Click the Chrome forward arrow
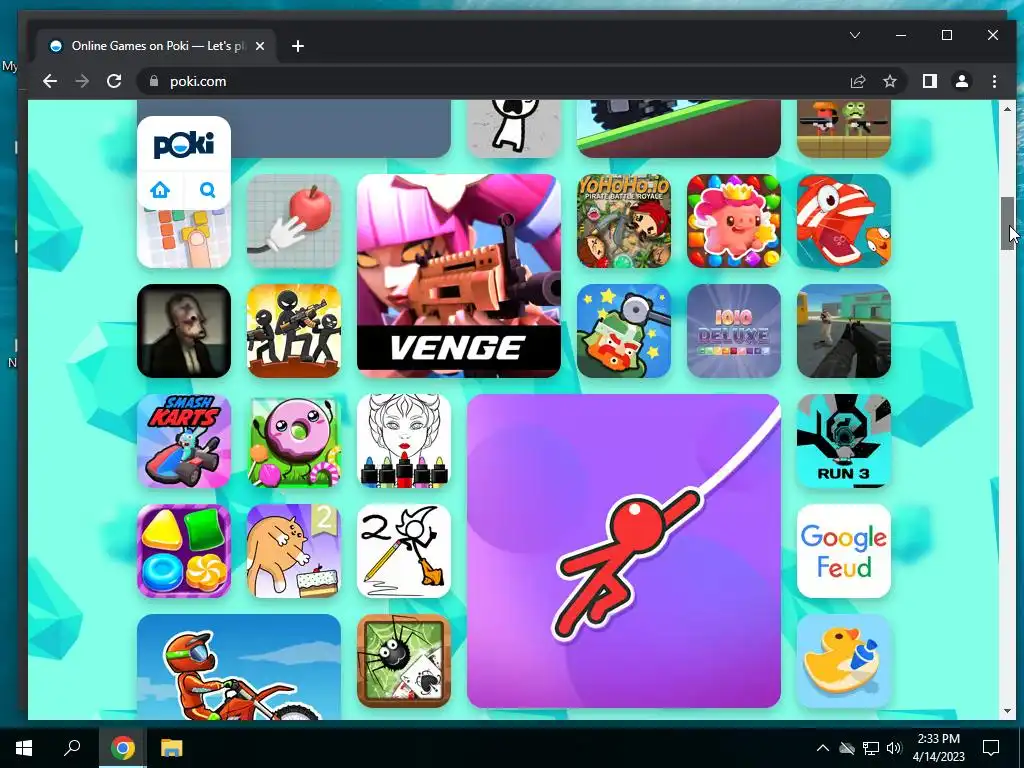1024x768 pixels. (x=82, y=81)
